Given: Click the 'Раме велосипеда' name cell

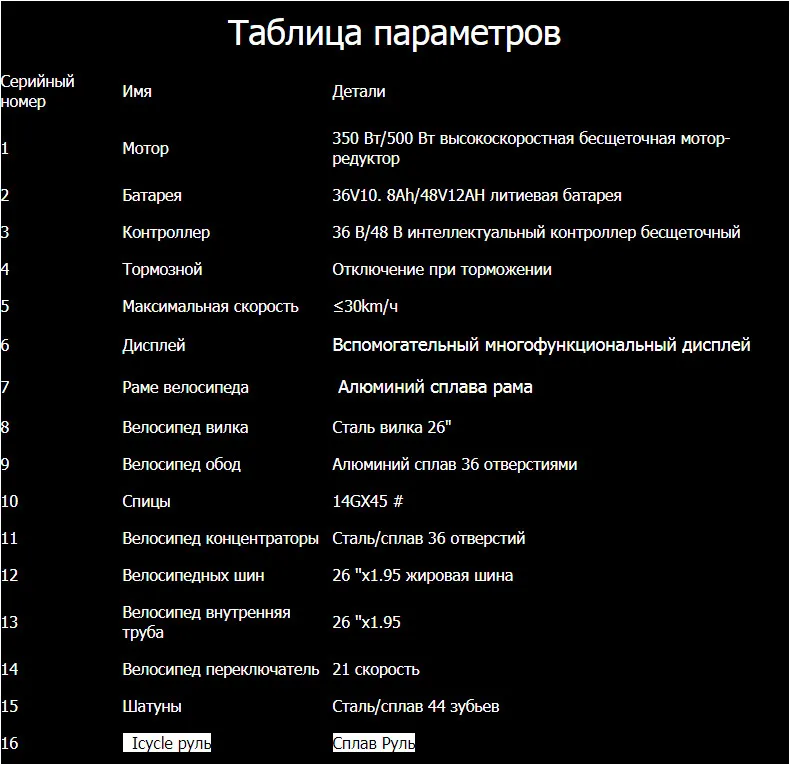Looking at the screenshot, I should [185, 387].
